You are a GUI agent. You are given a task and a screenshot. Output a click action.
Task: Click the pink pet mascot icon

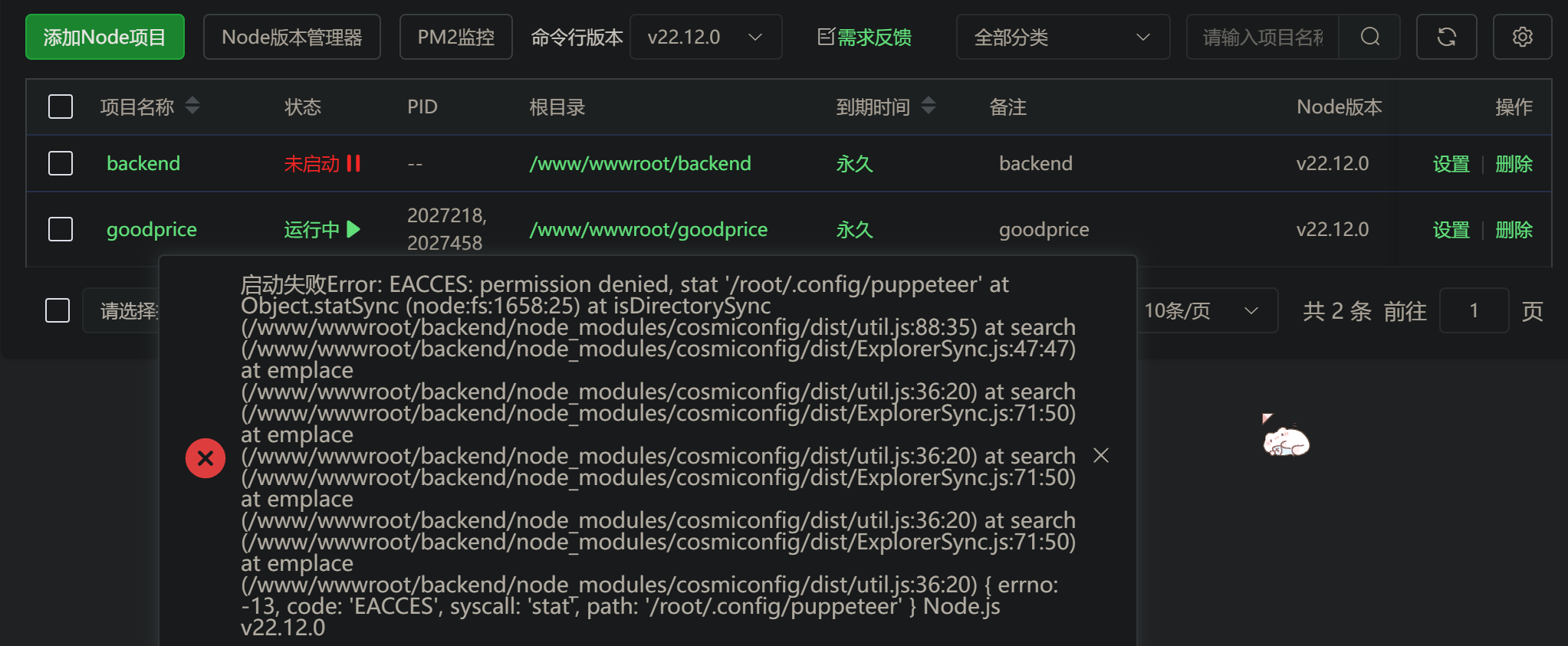coord(1286,438)
